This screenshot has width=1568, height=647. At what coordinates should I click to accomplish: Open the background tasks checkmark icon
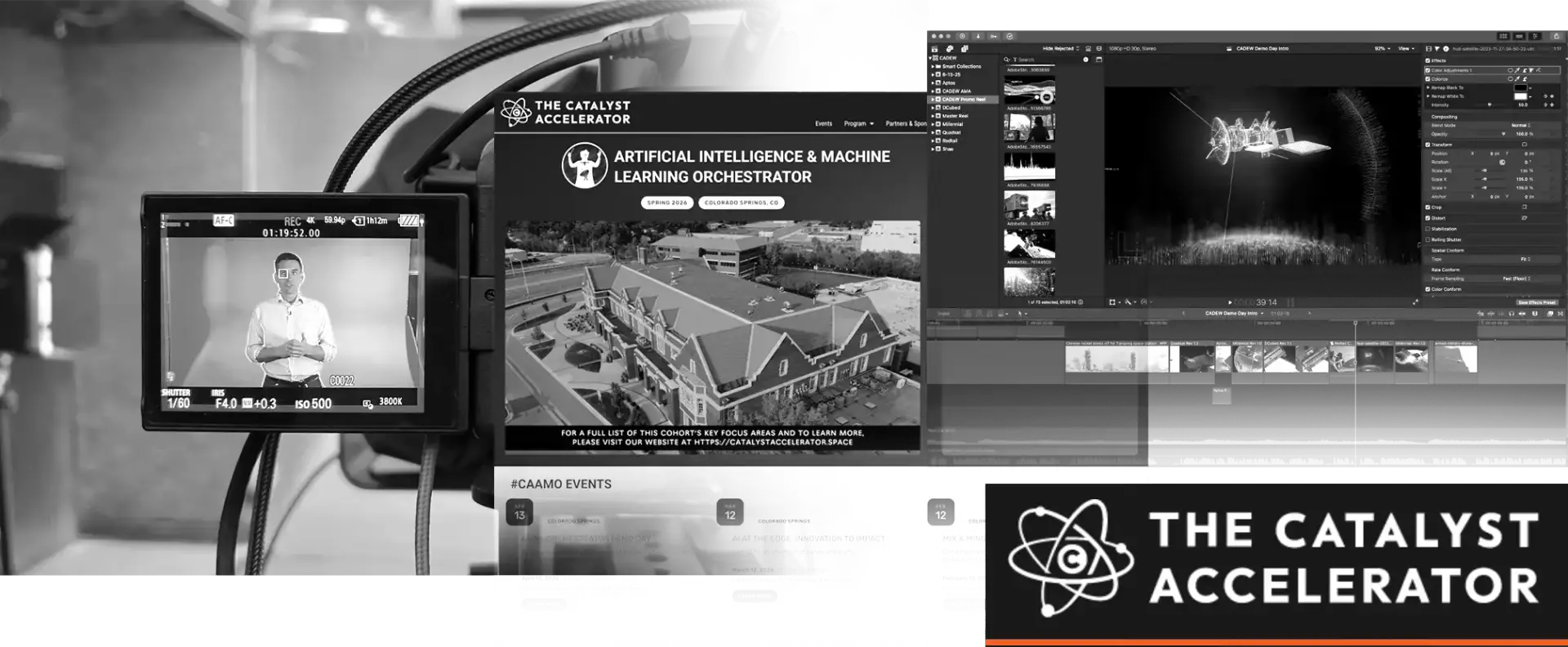(1009, 36)
